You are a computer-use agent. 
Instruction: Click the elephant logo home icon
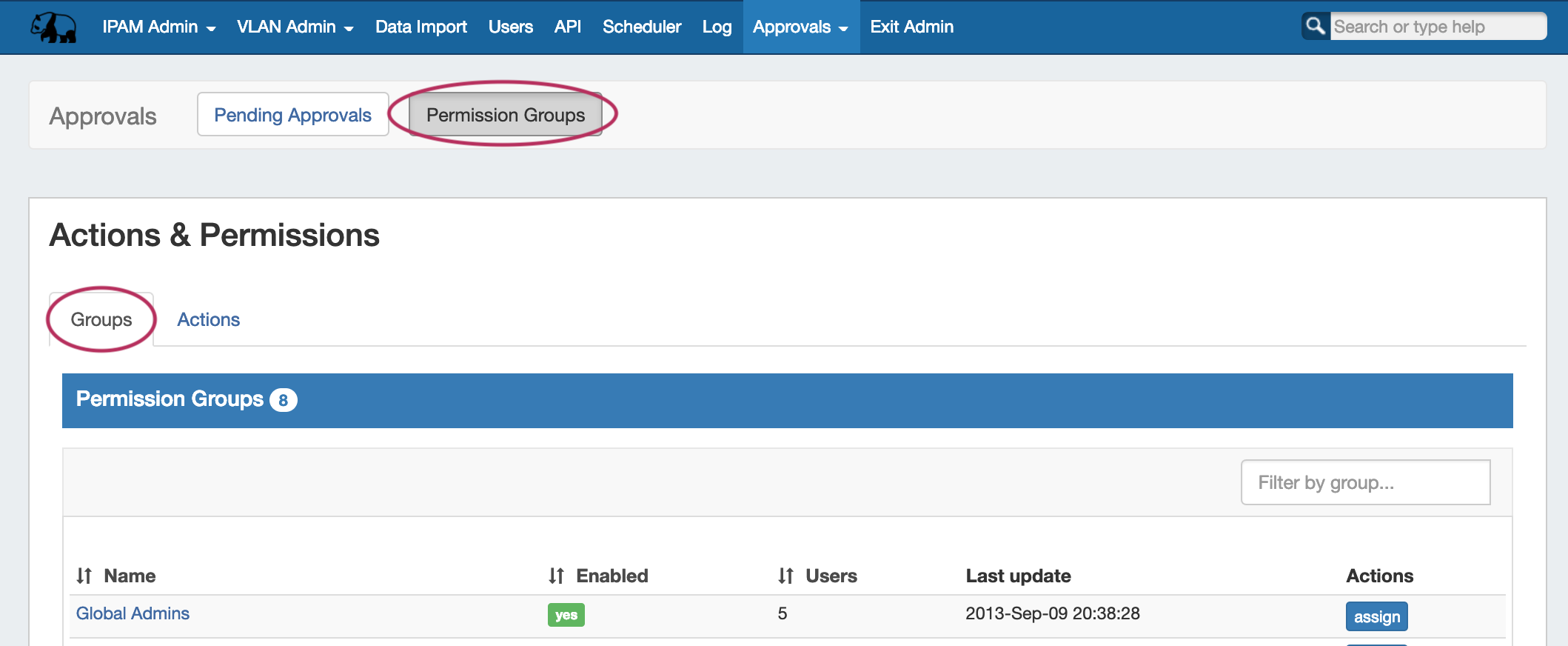[53, 27]
